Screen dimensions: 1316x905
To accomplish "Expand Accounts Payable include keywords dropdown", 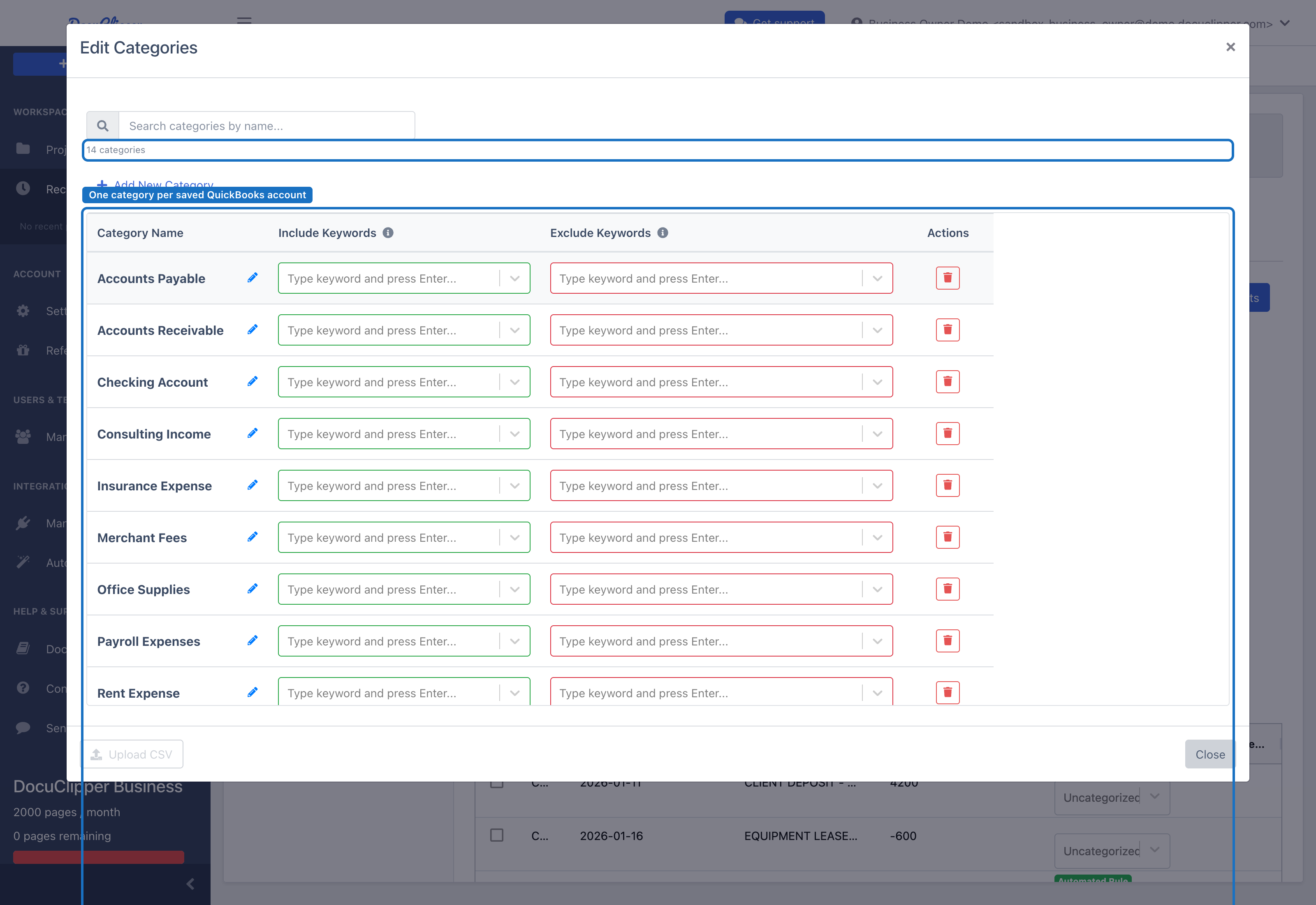I will tap(514, 278).
